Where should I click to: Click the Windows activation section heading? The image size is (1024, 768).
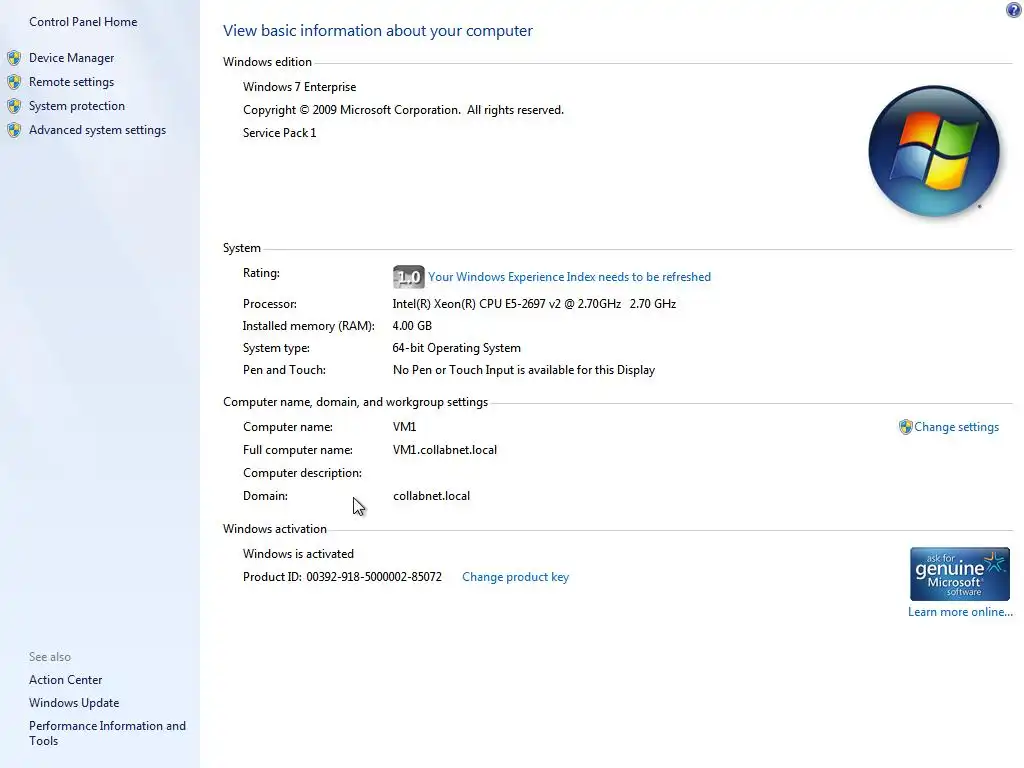click(275, 529)
